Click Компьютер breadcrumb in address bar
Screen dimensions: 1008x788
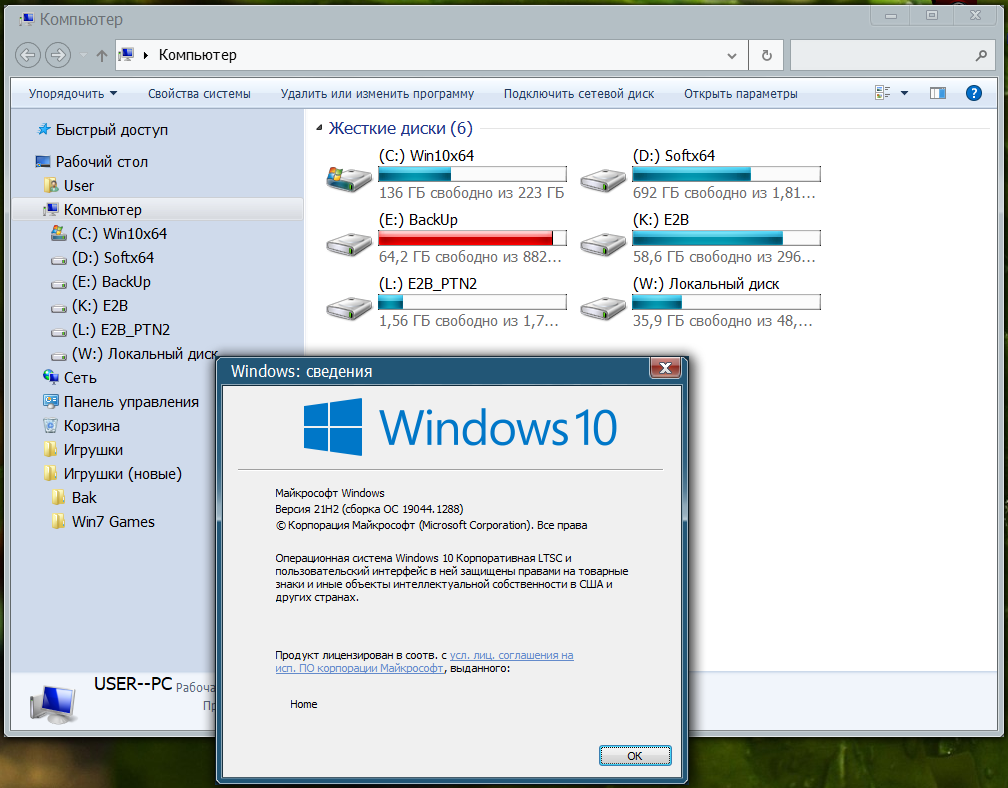pos(197,55)
